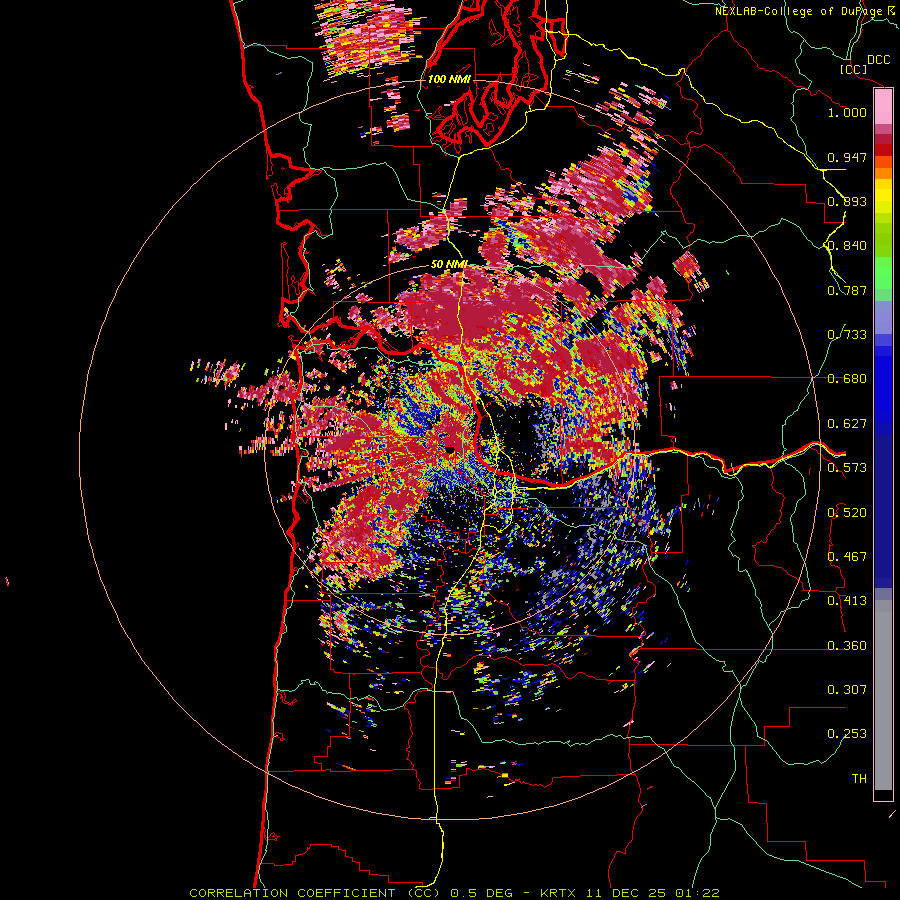The width and height of the screenshot is (900, 900).
Task: Click the 01:22 timestamp in caption
Action: pyautogui.click(x=698, y=893)
